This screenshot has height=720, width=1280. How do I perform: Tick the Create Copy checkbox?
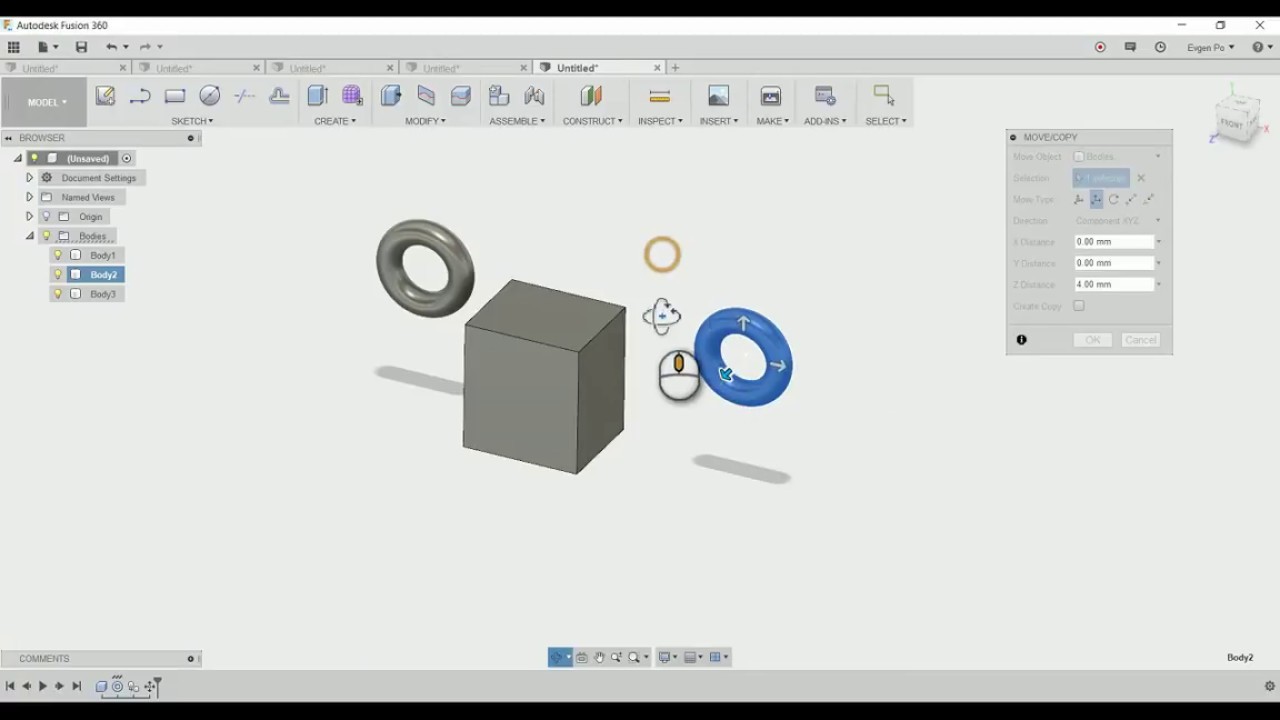click(1079, 306)
